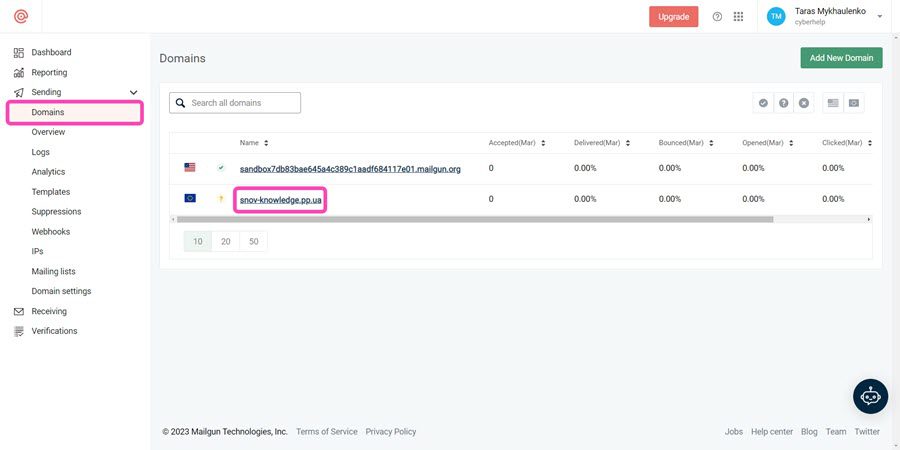This screenshot has height=450, width=900.
Task: Filter domains by EU region flag
Action: pyautogui.click(x=854, y=103)
